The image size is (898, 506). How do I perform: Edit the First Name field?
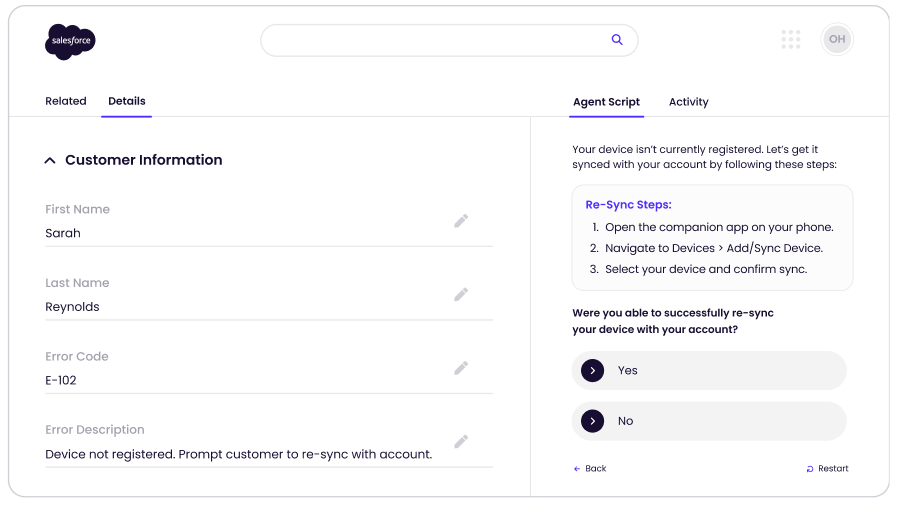(x=461, y=221)
